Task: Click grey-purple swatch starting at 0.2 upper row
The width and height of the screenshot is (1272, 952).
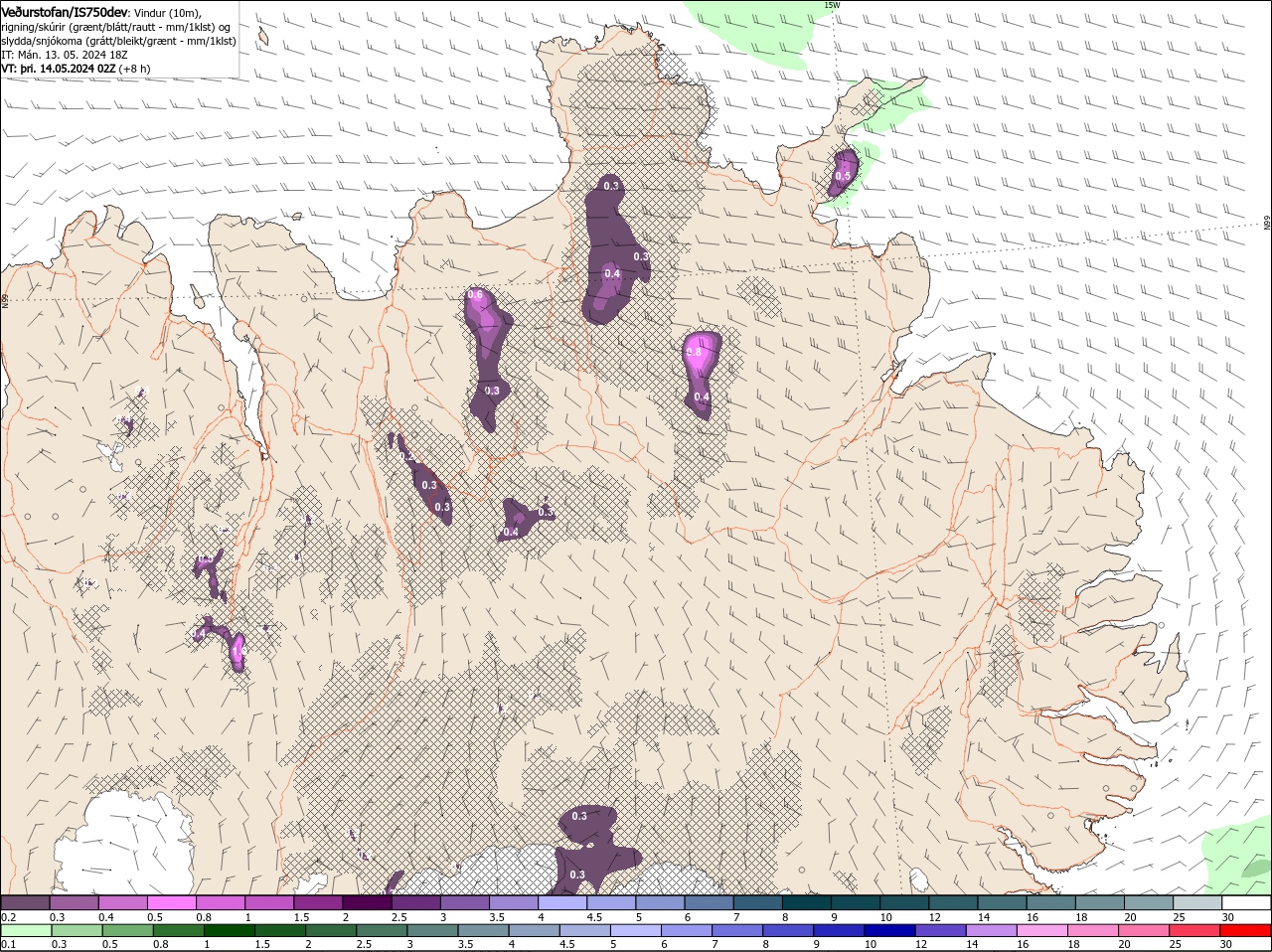Action: tap(25, 902)
